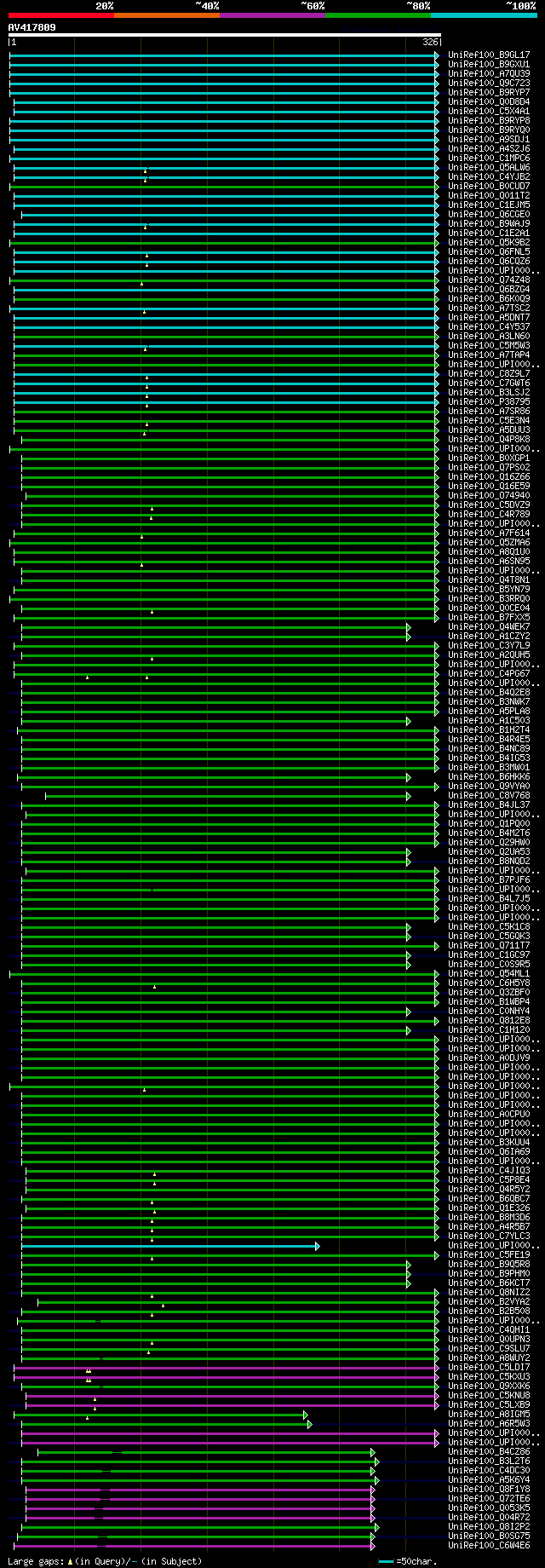Click the UniRef100_C5X4A1 label
This screenshot has height=1568, width=545.
point(489,111)
